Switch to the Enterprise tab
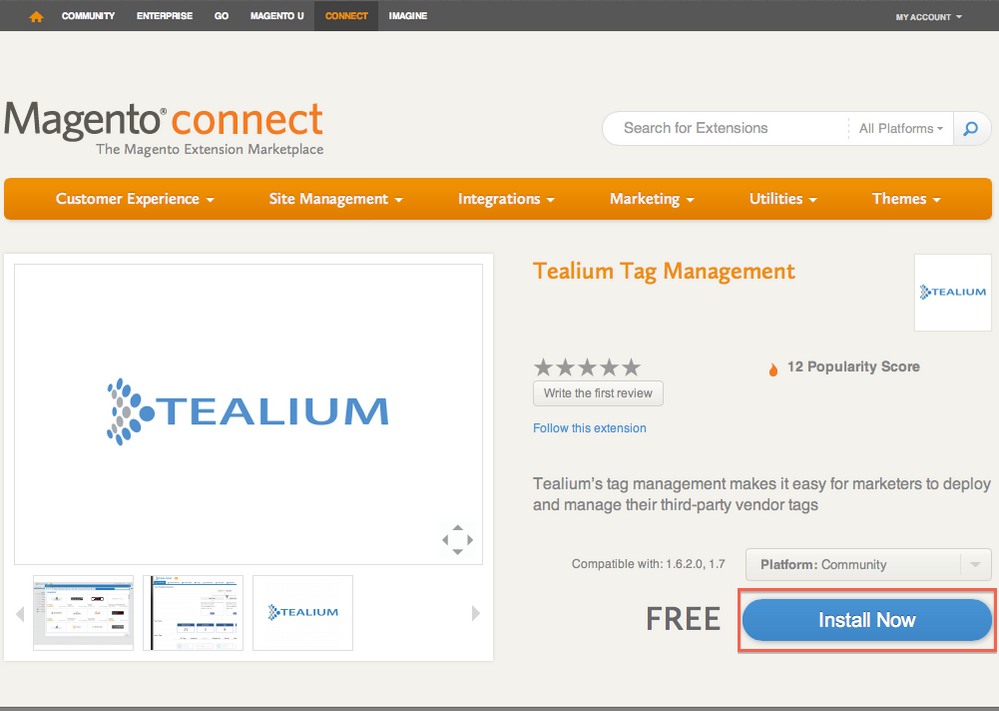The image size is (999, 711). pyautogui.click(x=164, y=16)
